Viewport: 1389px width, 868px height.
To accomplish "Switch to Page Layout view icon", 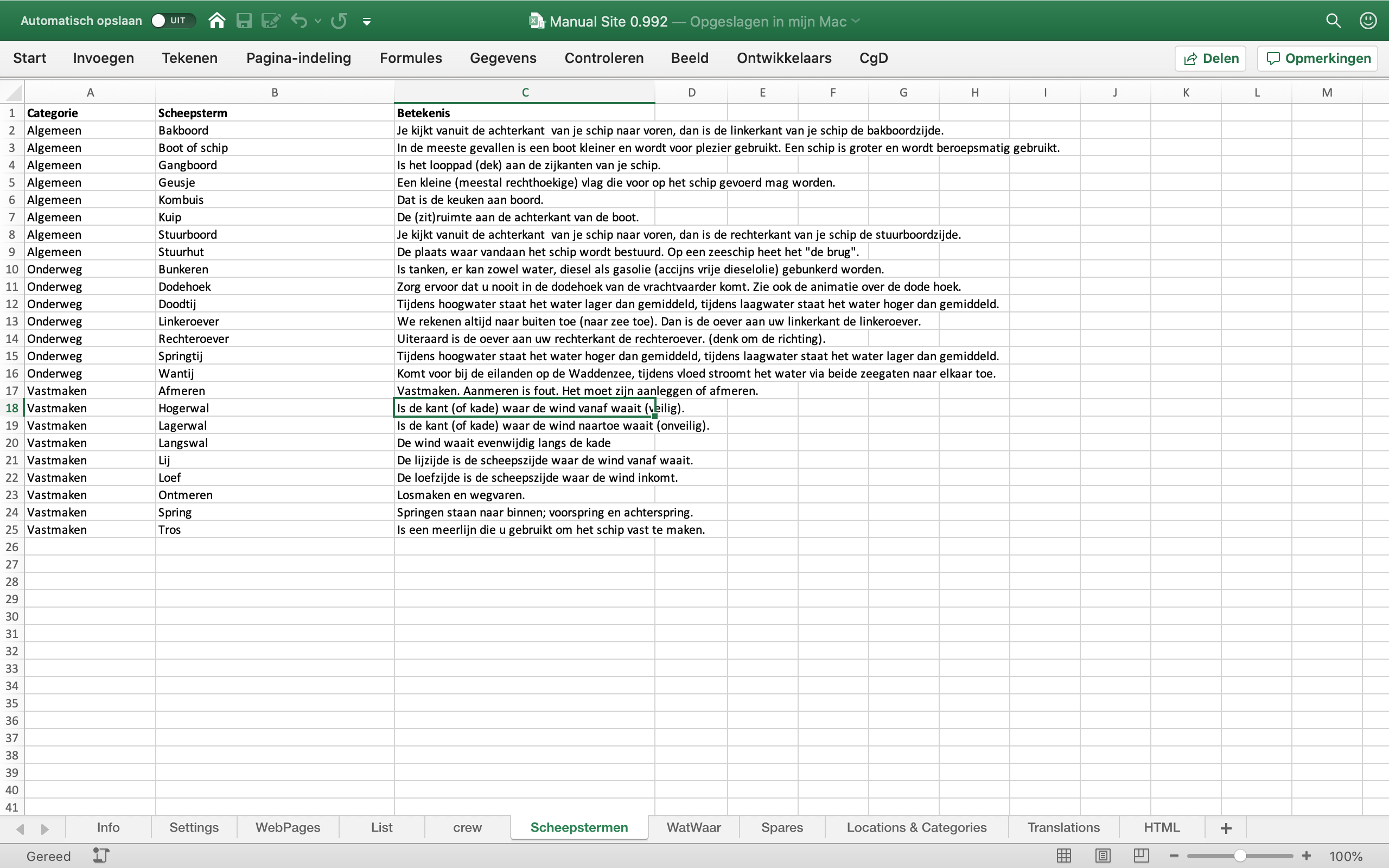I will point(1102,856).
